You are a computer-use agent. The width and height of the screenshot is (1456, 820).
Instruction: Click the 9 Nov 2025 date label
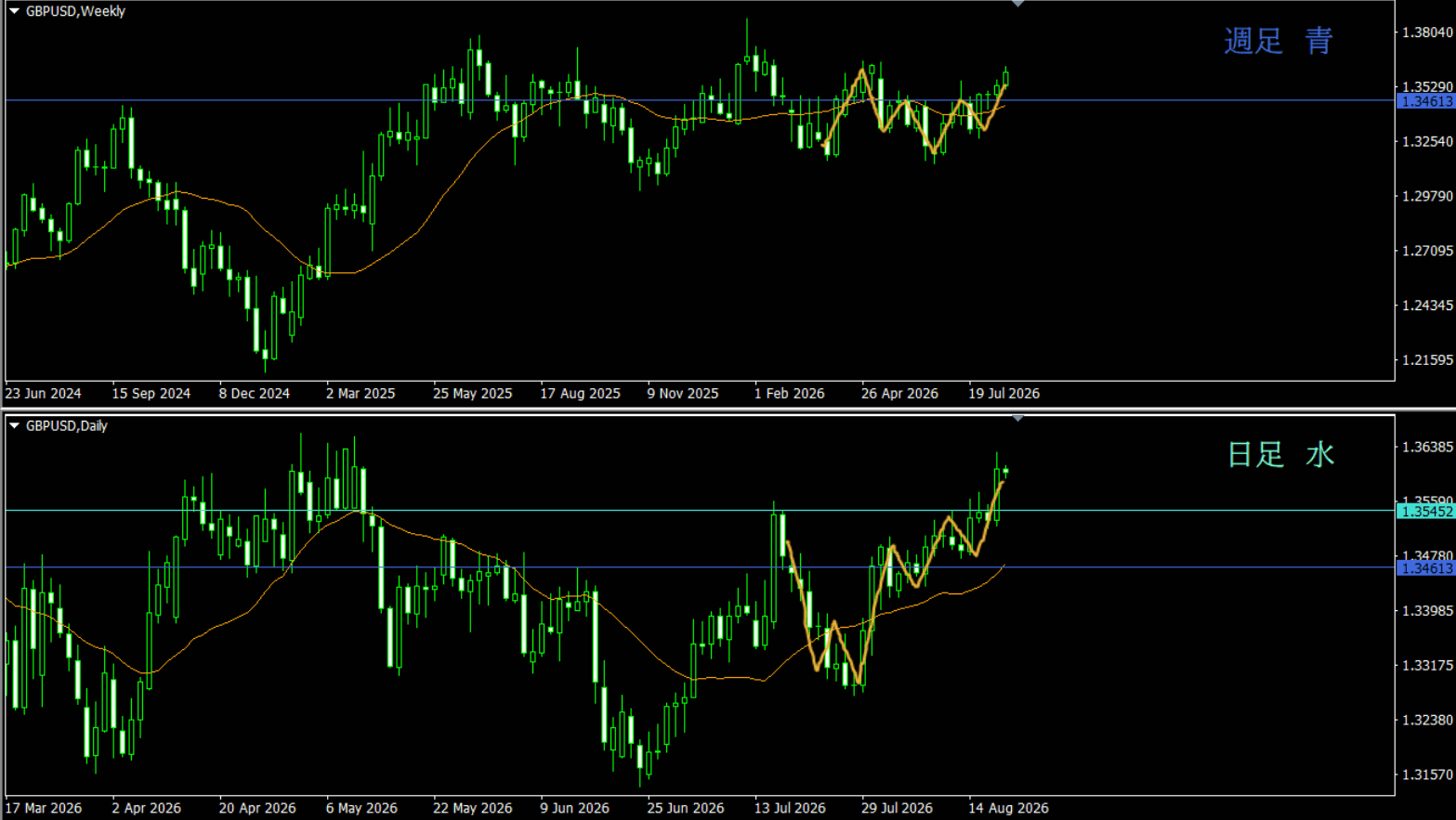(x=683, y=394)
